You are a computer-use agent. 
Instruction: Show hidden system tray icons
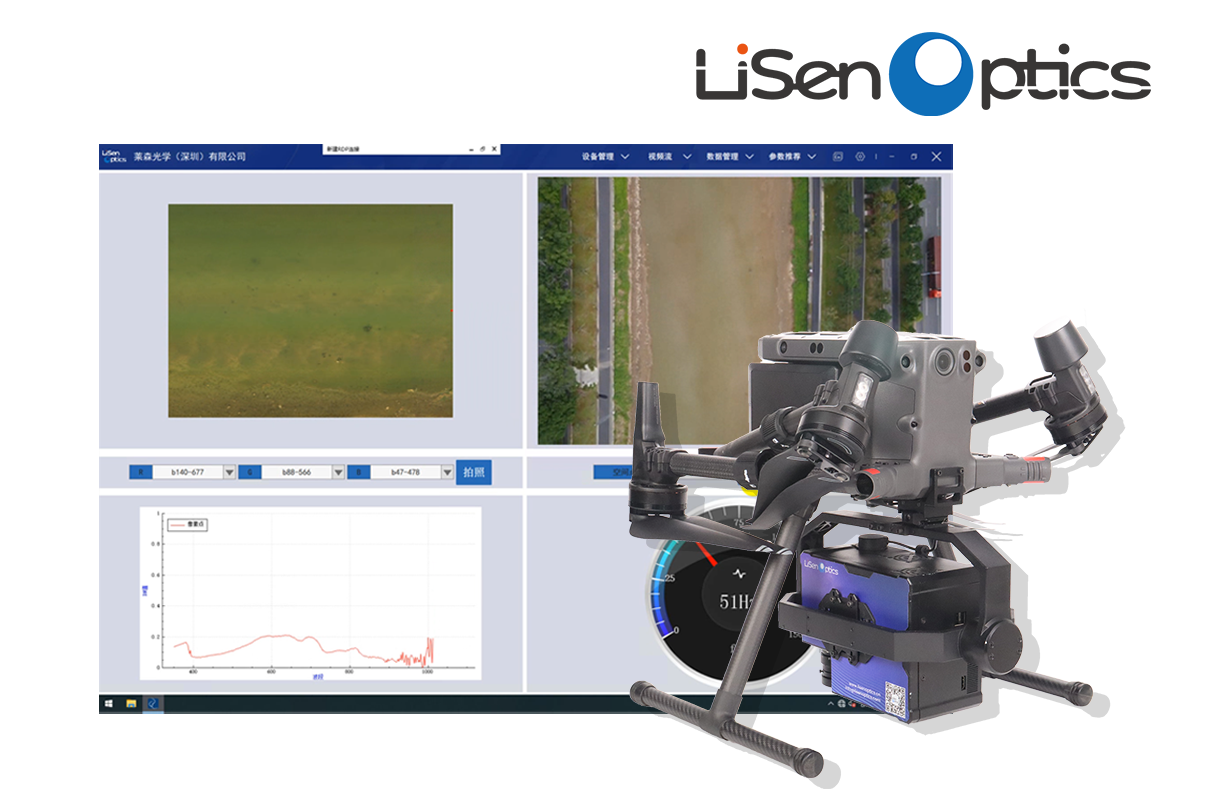830,705
